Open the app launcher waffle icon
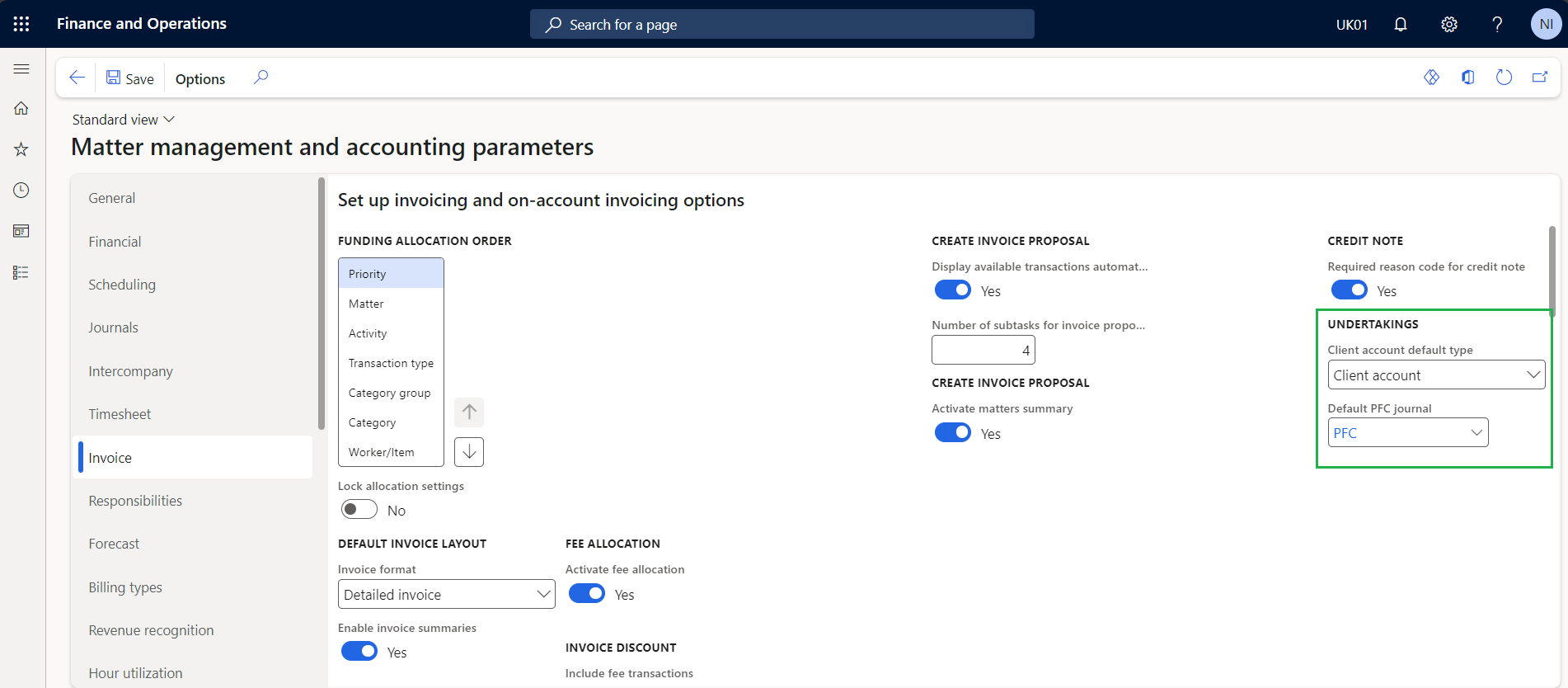Viewport: 1568px width, 688px height. click(x=21, y=24)
